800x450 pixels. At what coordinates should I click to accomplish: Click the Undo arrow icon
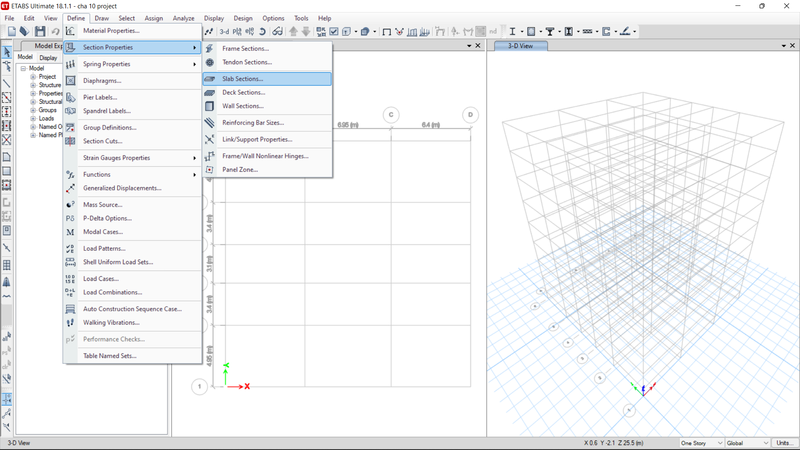[55, 32]
